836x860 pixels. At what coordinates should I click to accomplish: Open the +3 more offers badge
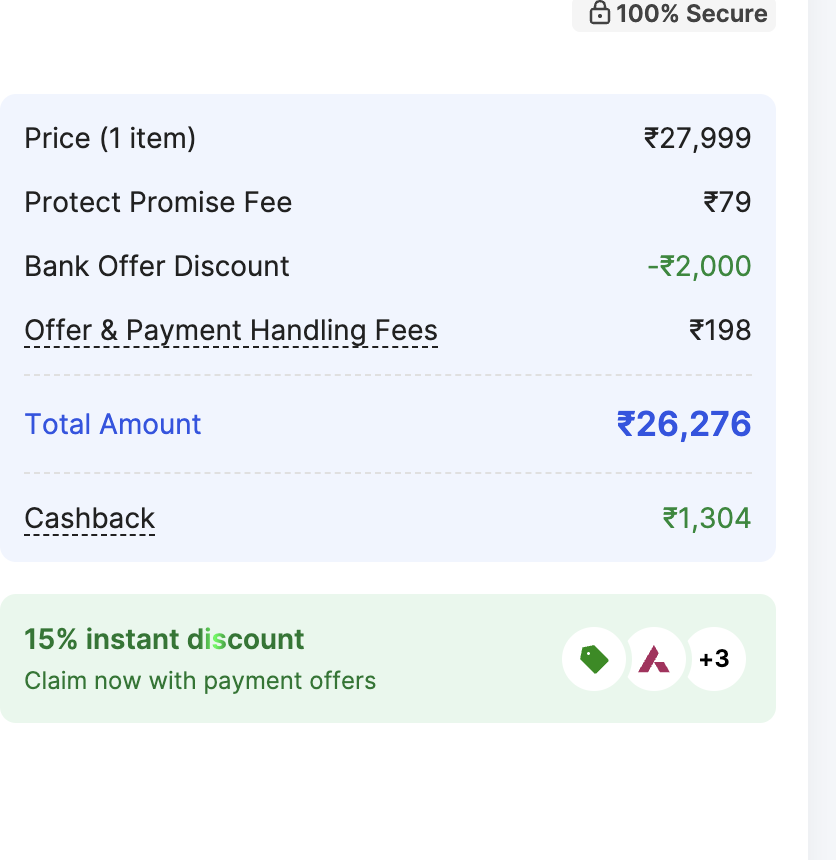[714, 659]
